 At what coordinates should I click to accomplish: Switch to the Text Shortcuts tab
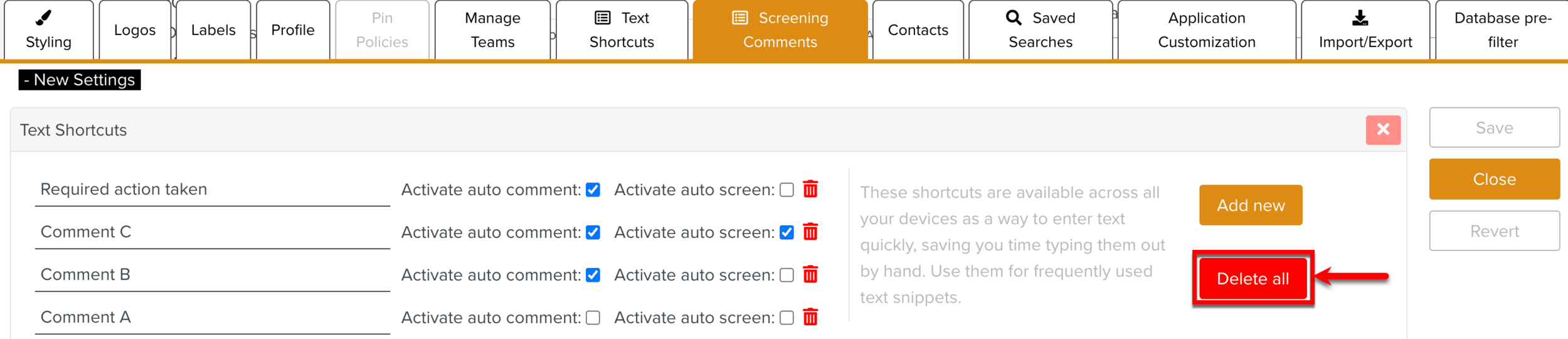coord(622,30)
